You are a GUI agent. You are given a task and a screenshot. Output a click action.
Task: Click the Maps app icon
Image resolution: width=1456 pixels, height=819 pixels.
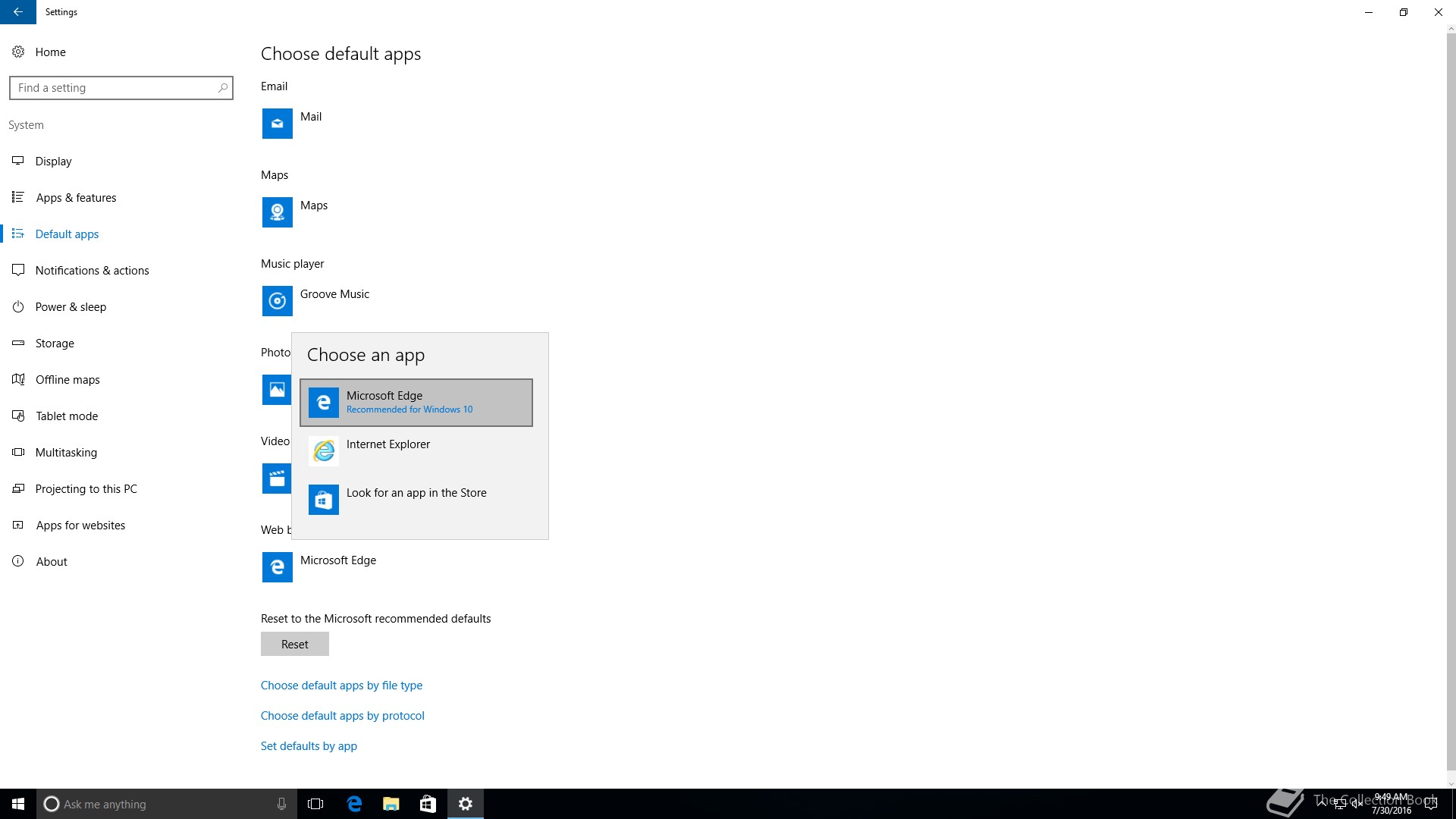[x=278, y=212]
